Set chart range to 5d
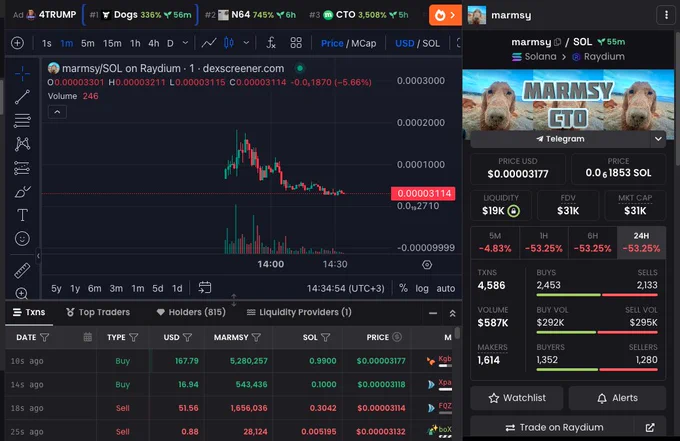Image resolution: width=680 pixels, height=441 pixels. click(x=158, y=288)
